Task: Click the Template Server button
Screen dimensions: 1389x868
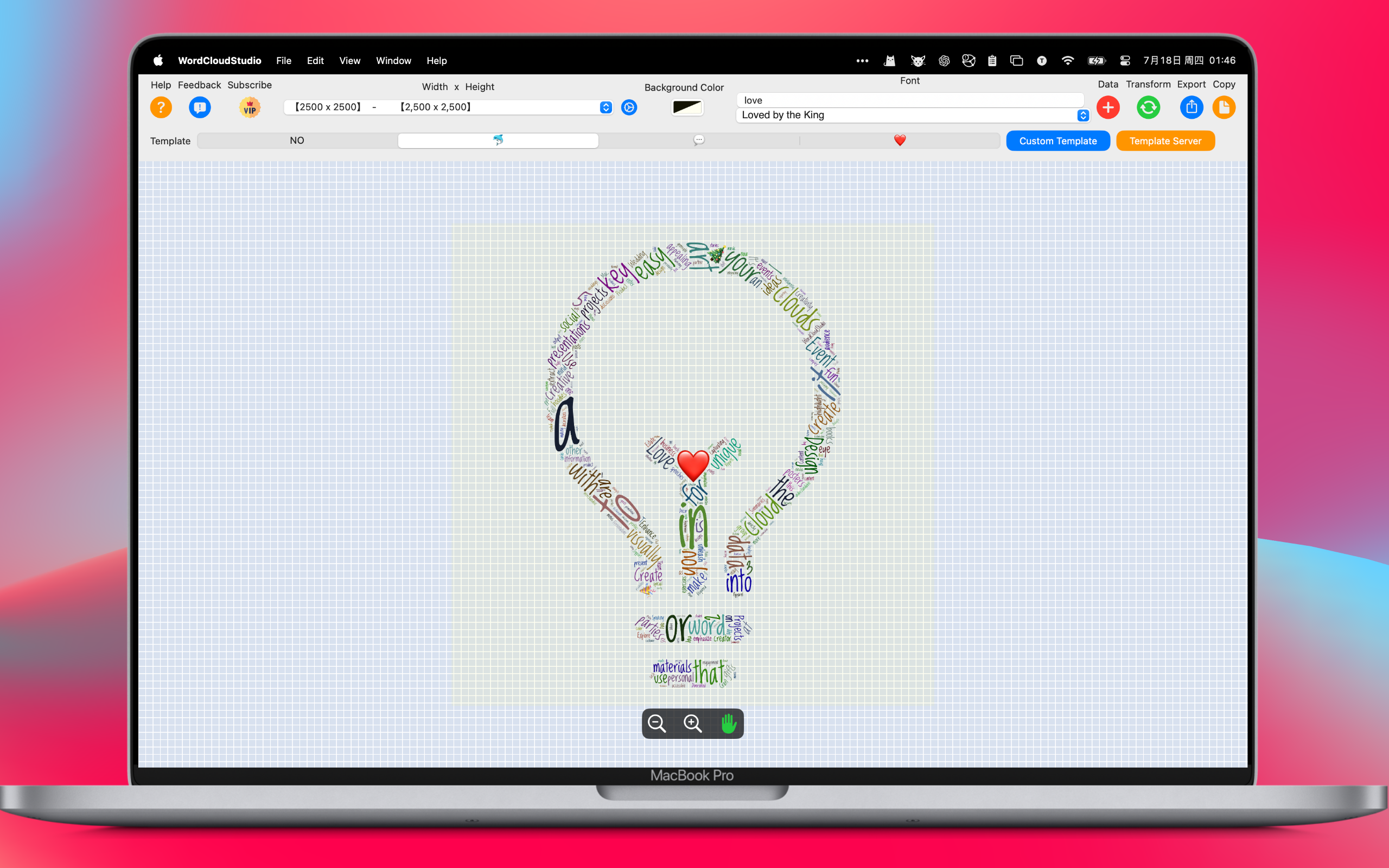Action: click(x=1165, y=141)
